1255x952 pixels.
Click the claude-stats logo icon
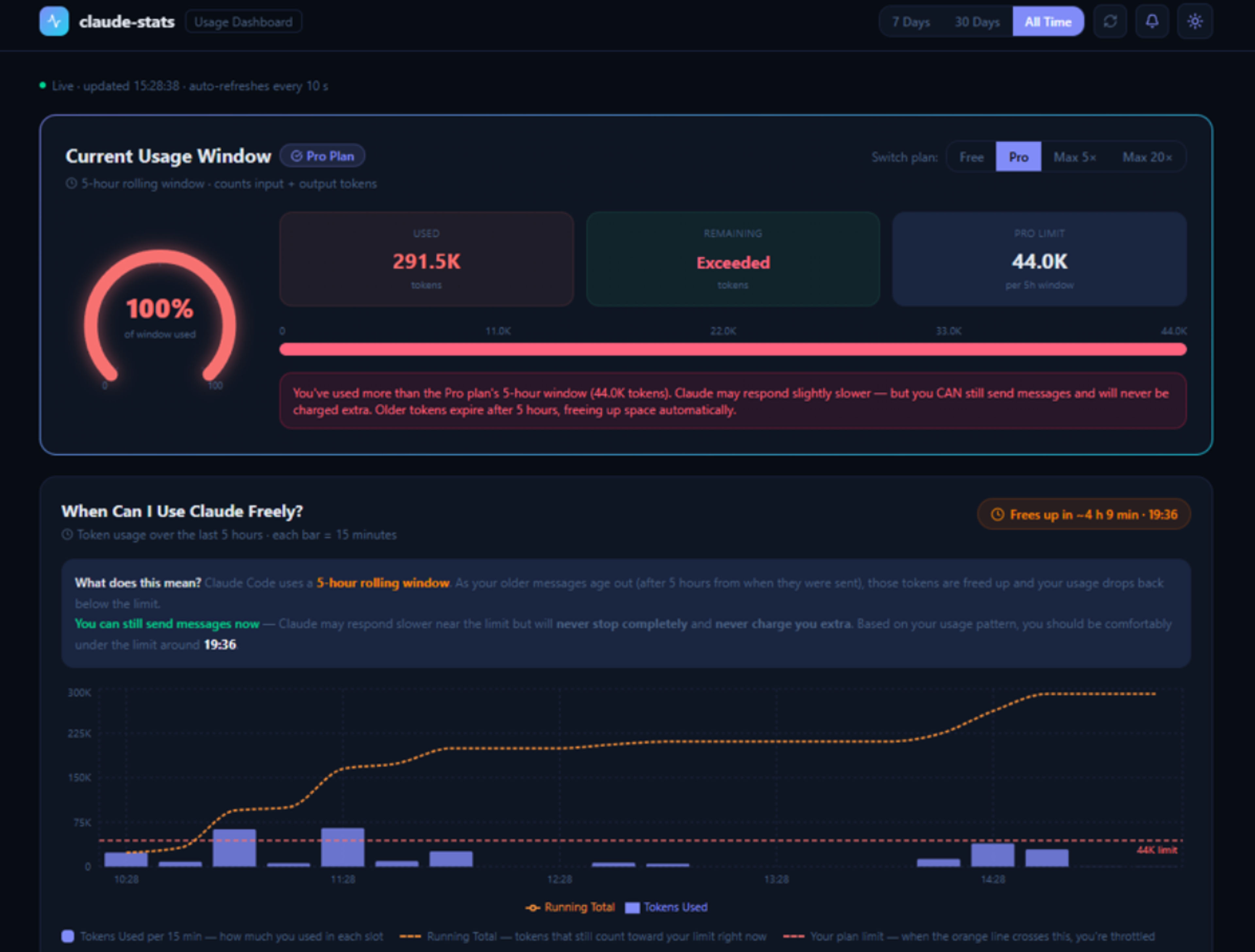(x=54, y=22)
